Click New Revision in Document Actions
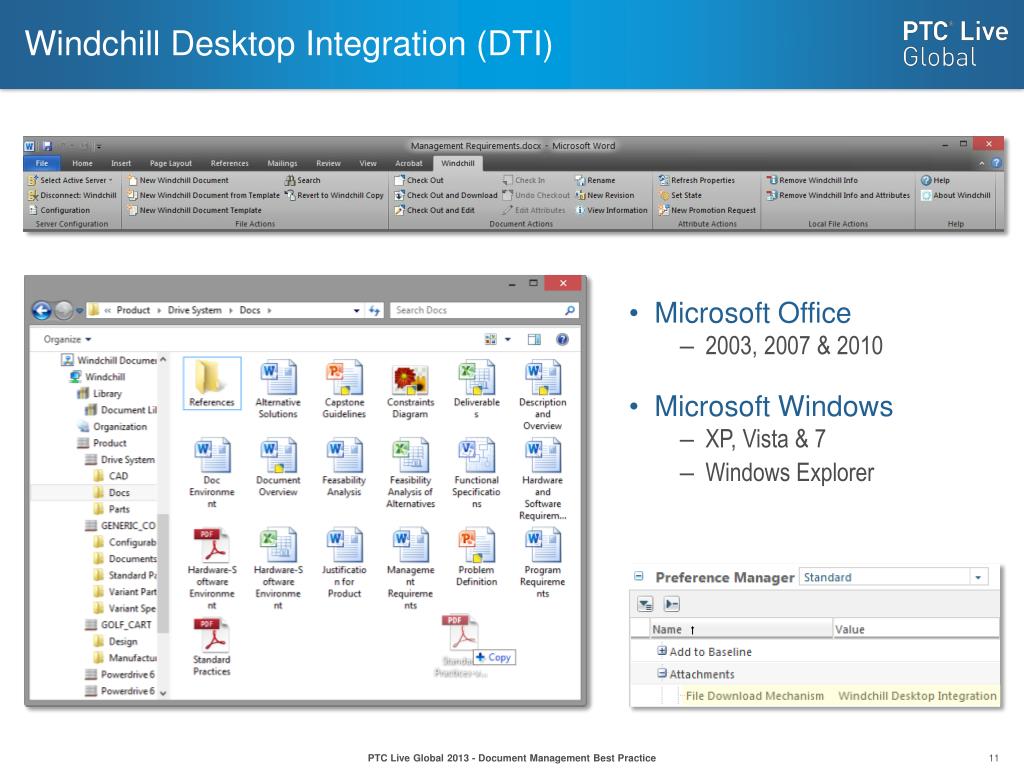 click(605, 195)
